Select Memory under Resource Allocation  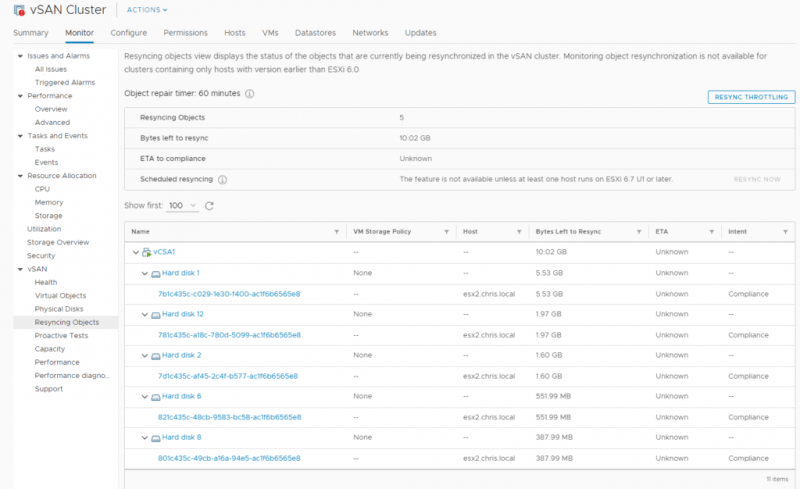[x=49, y=203]
